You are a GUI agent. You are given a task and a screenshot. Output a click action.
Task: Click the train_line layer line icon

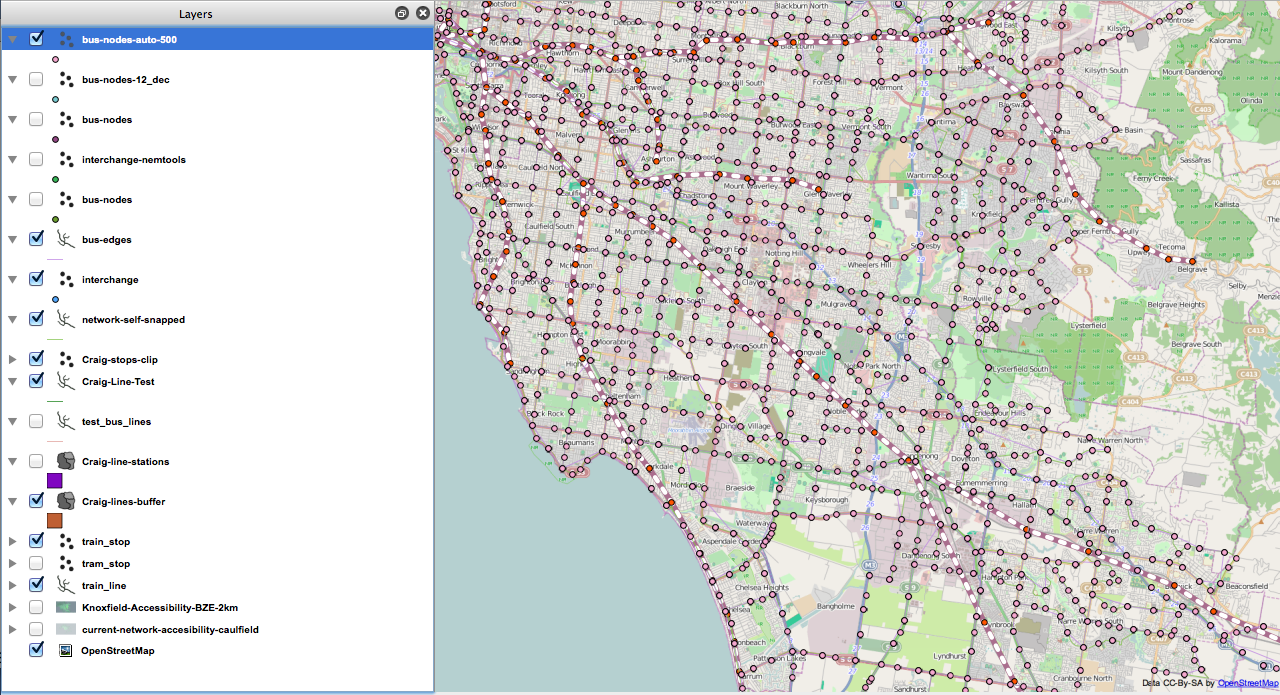coord(66,586)
